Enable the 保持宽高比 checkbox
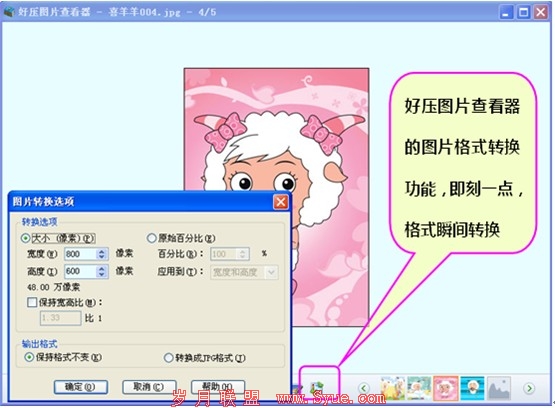 (32, 302)
